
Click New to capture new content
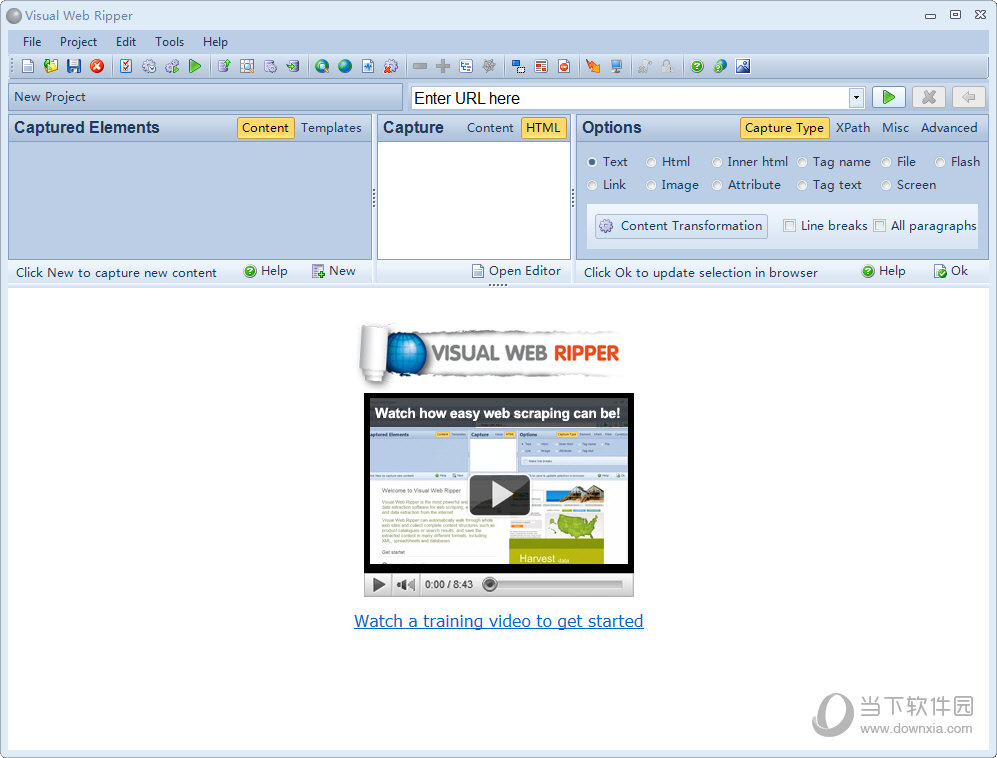(334, 272)
